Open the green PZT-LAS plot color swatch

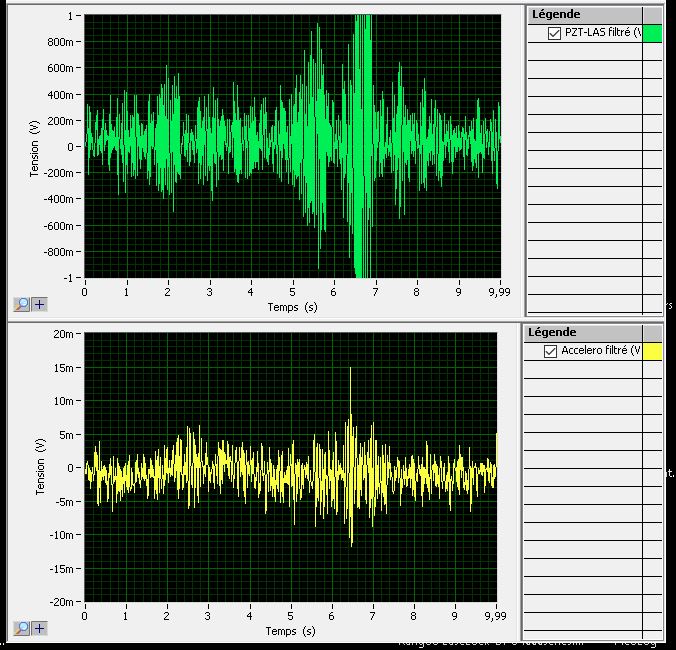pyautogui.click(x=652, y=34)
